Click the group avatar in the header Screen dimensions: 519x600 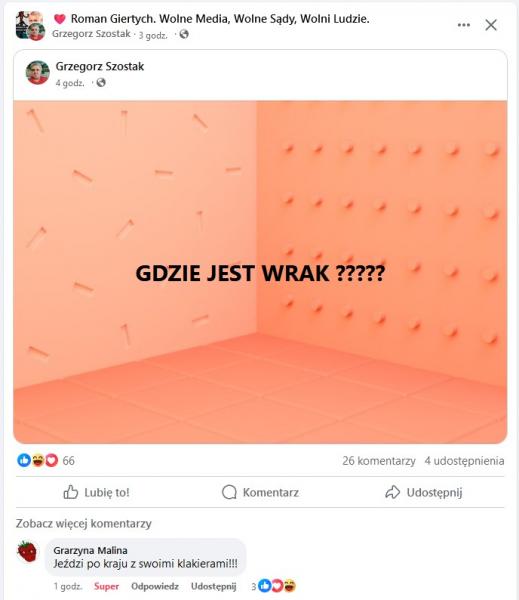tap(30, 26)
